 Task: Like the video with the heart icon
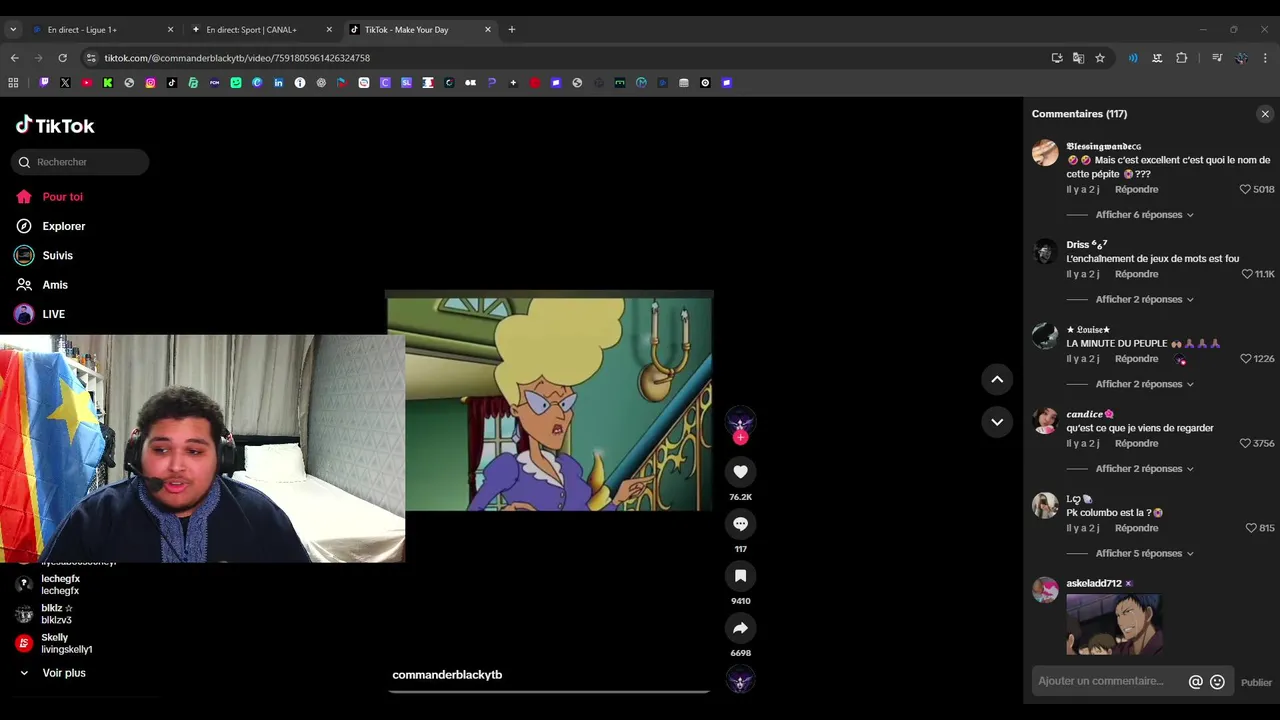[x=740, y=472]
